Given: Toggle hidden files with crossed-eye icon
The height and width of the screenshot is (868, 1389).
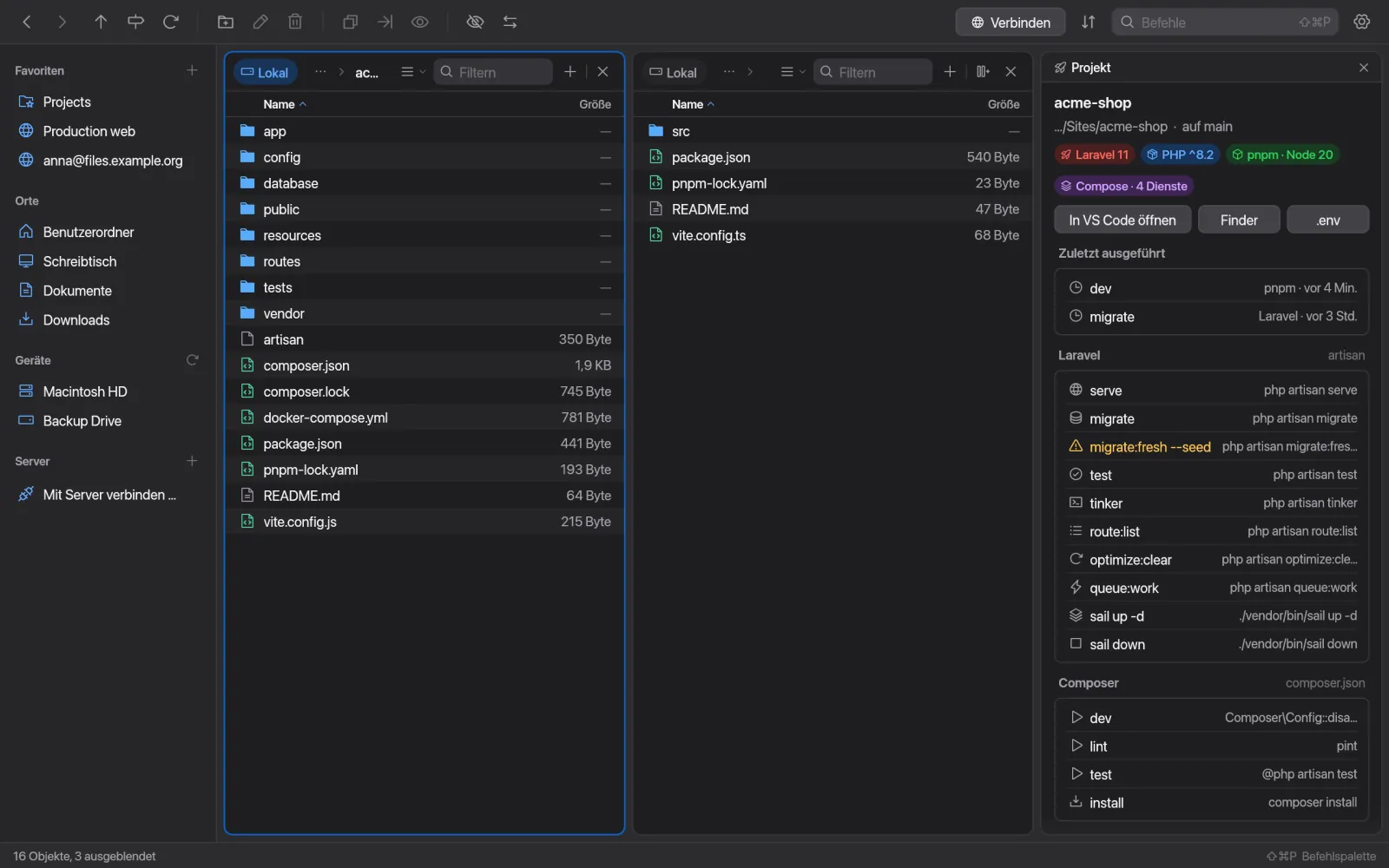Looking at the screenshot, I should [x=475, y=22].
